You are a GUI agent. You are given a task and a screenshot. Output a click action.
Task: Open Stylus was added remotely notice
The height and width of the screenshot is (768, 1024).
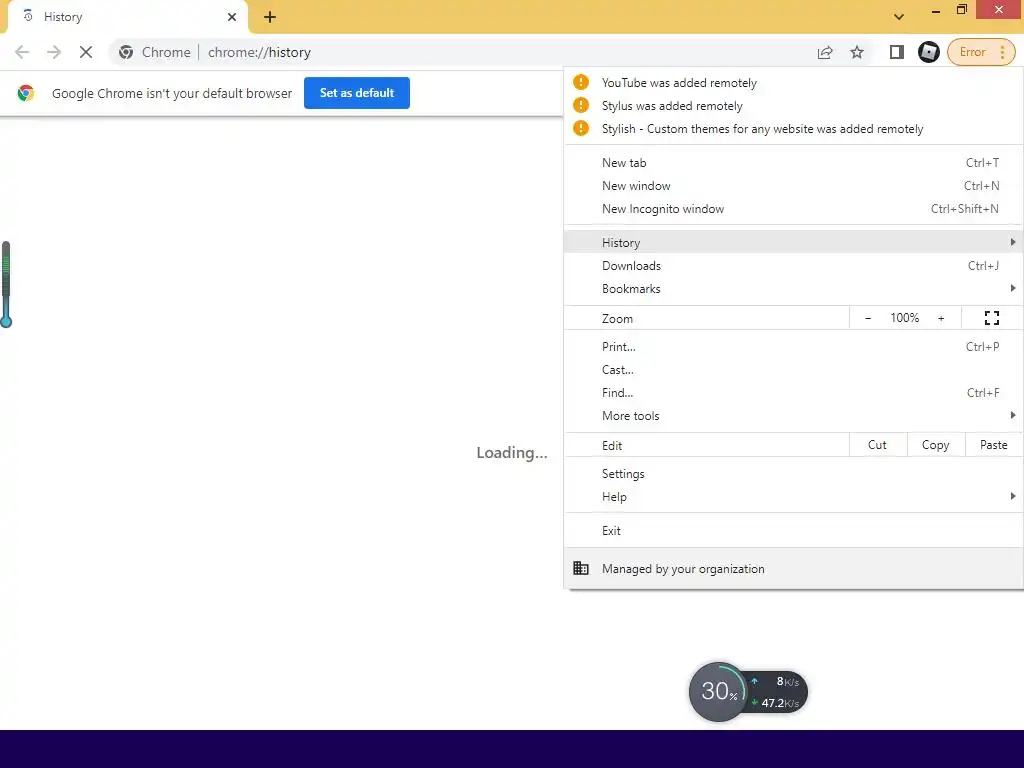793,106
